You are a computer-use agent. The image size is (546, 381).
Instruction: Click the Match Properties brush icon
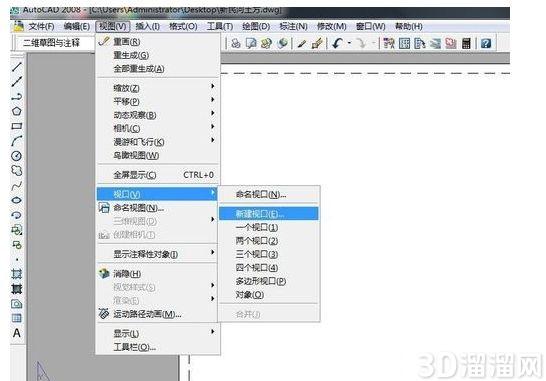pyautogui.click(x=302, y=44)
